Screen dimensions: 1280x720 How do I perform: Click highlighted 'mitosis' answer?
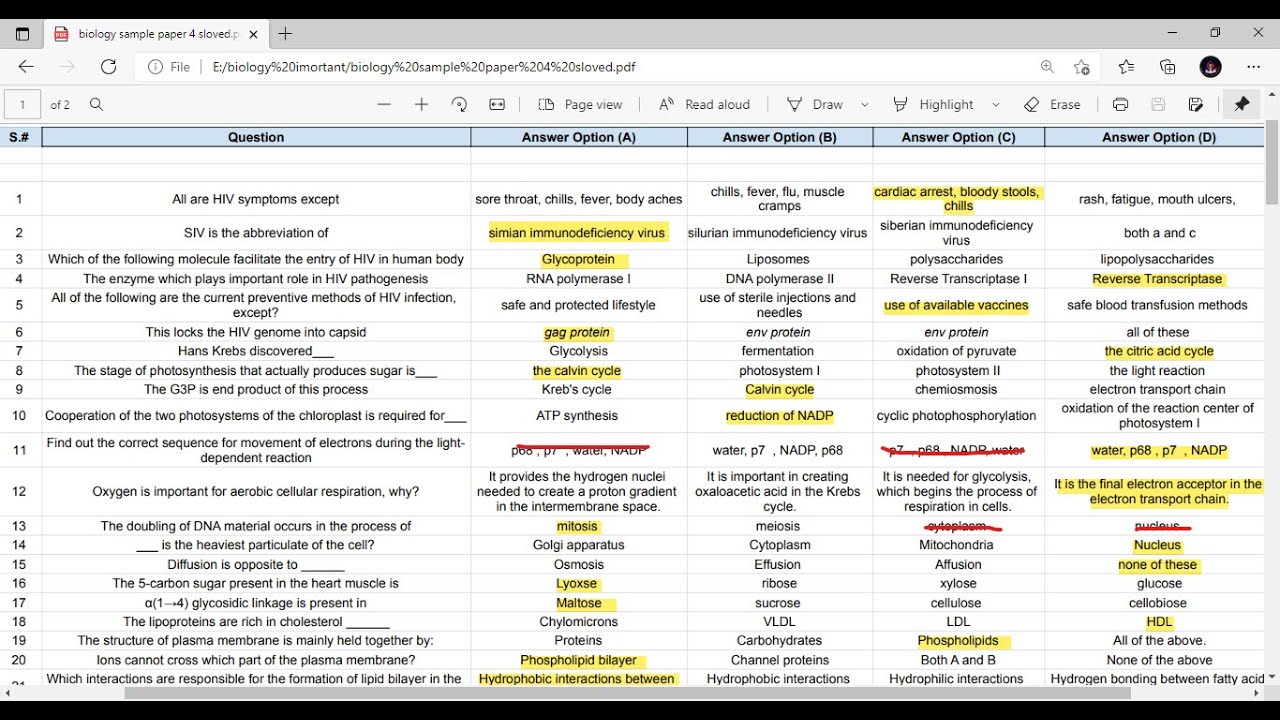(577, 526)
